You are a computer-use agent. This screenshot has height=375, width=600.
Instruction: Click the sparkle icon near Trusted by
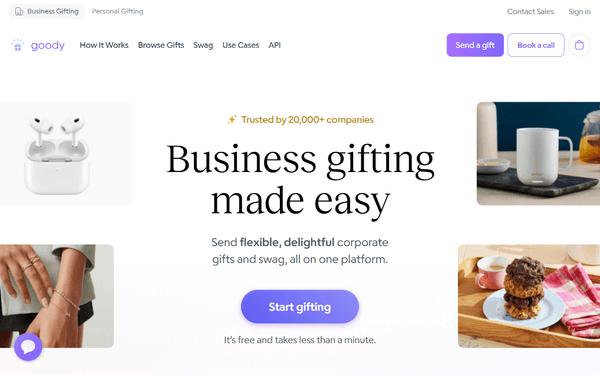pos(232,120)
